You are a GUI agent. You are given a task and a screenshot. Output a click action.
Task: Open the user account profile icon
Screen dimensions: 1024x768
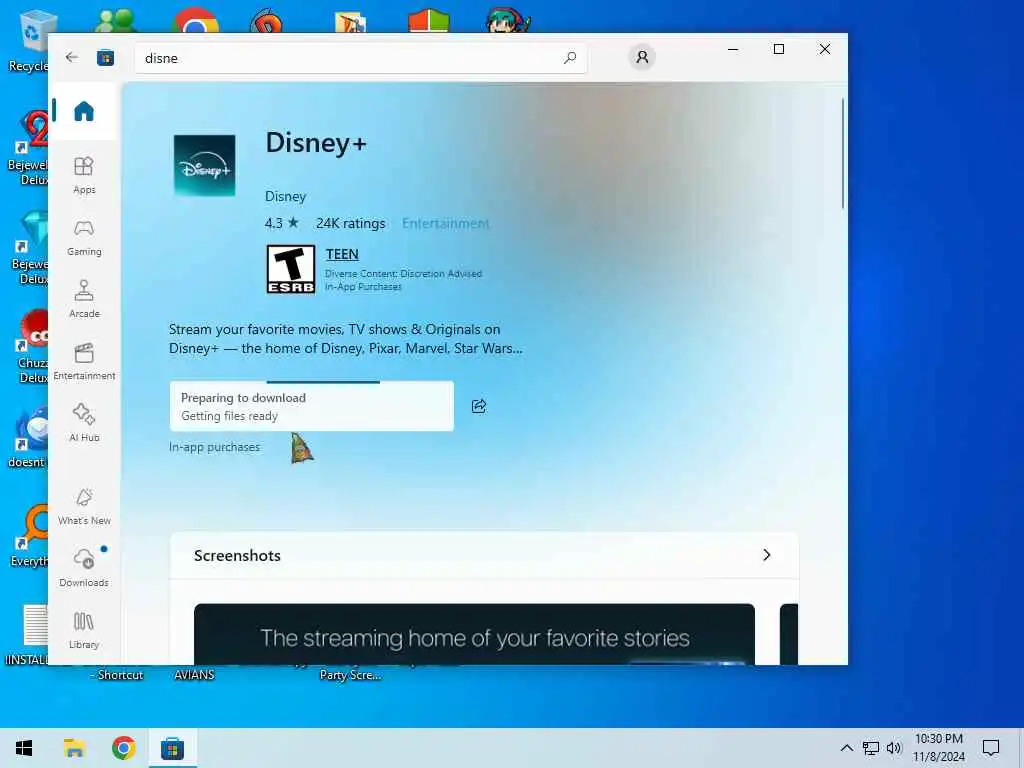(x=642, y=57)
